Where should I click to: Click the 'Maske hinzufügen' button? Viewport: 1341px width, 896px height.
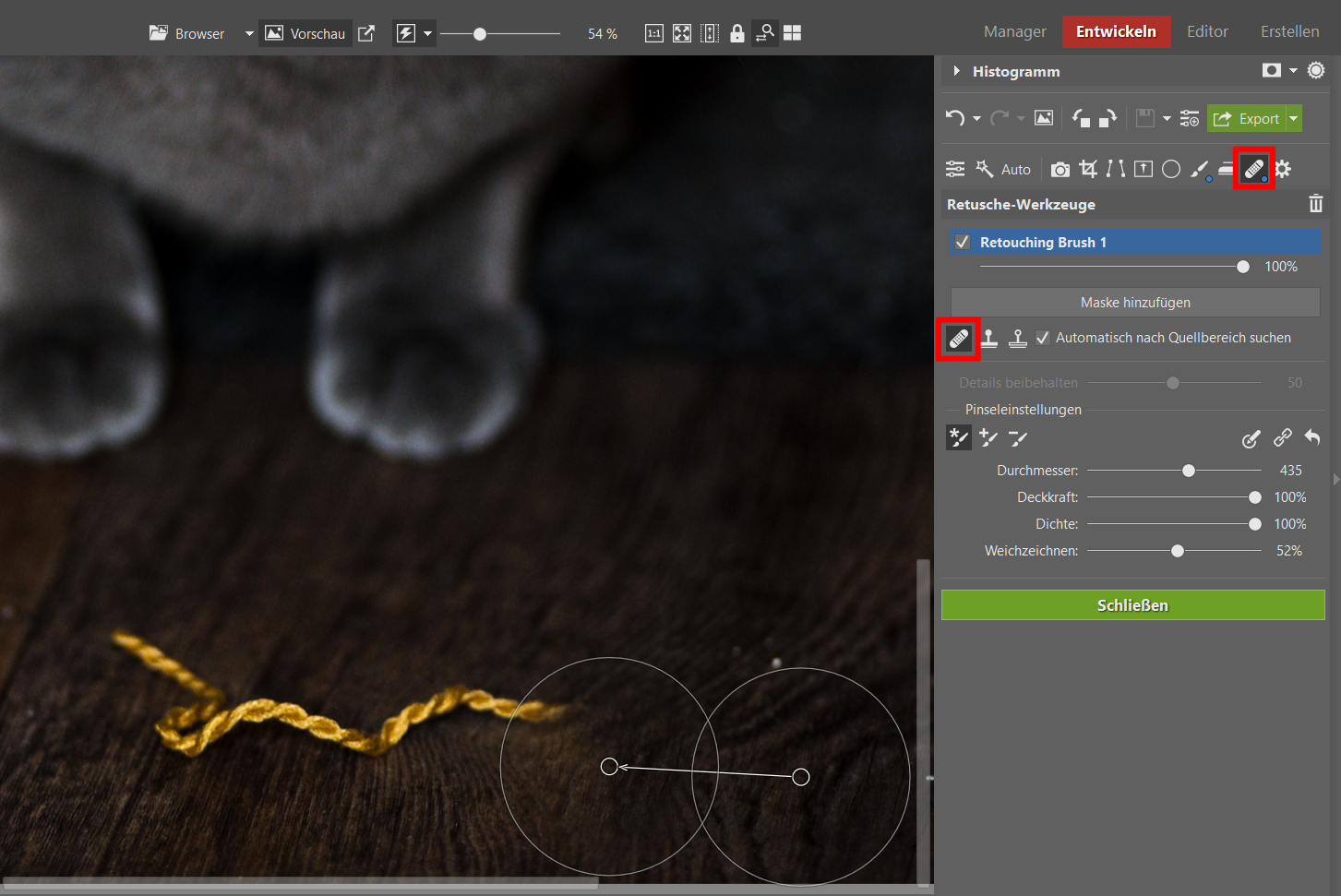click(1135, 303)
